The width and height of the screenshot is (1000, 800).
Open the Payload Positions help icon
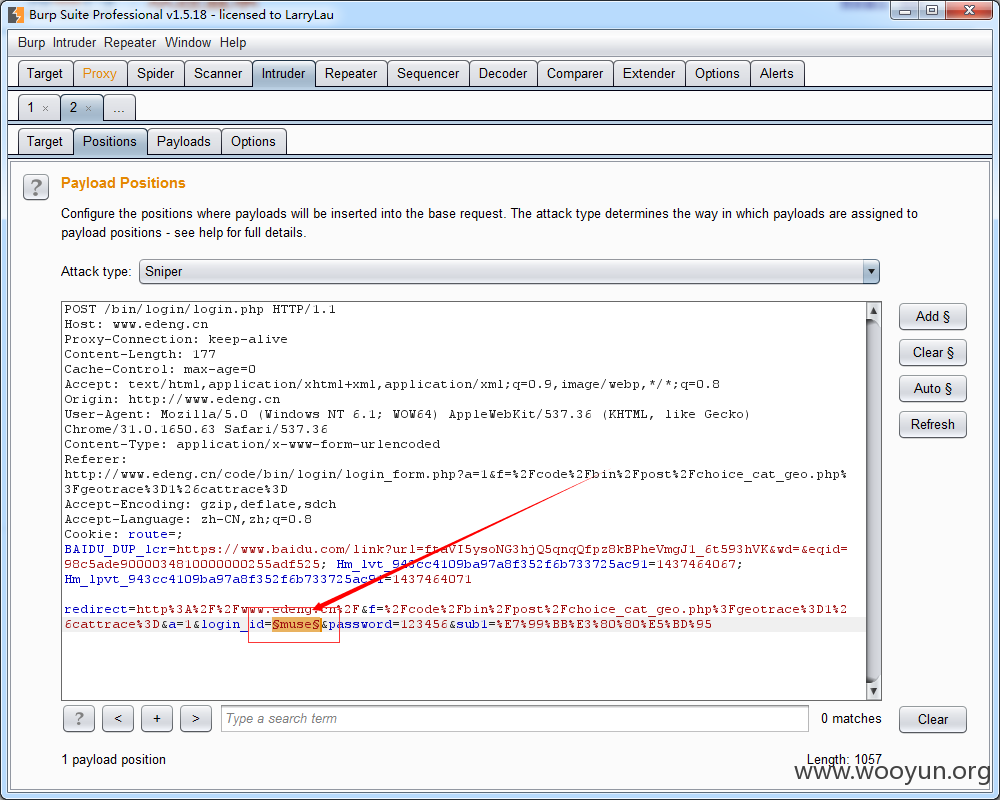pos(36,187)
